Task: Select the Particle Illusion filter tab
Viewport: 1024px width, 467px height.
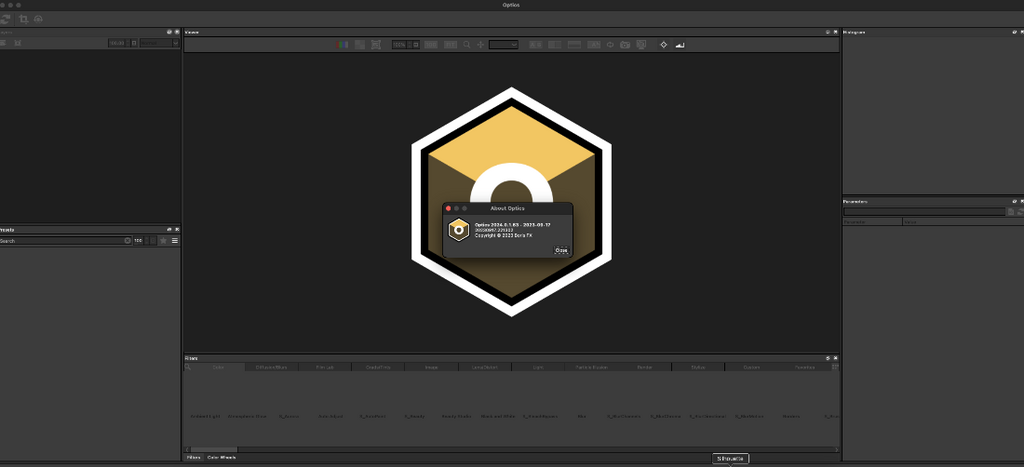Action: (x=592, y=367)
